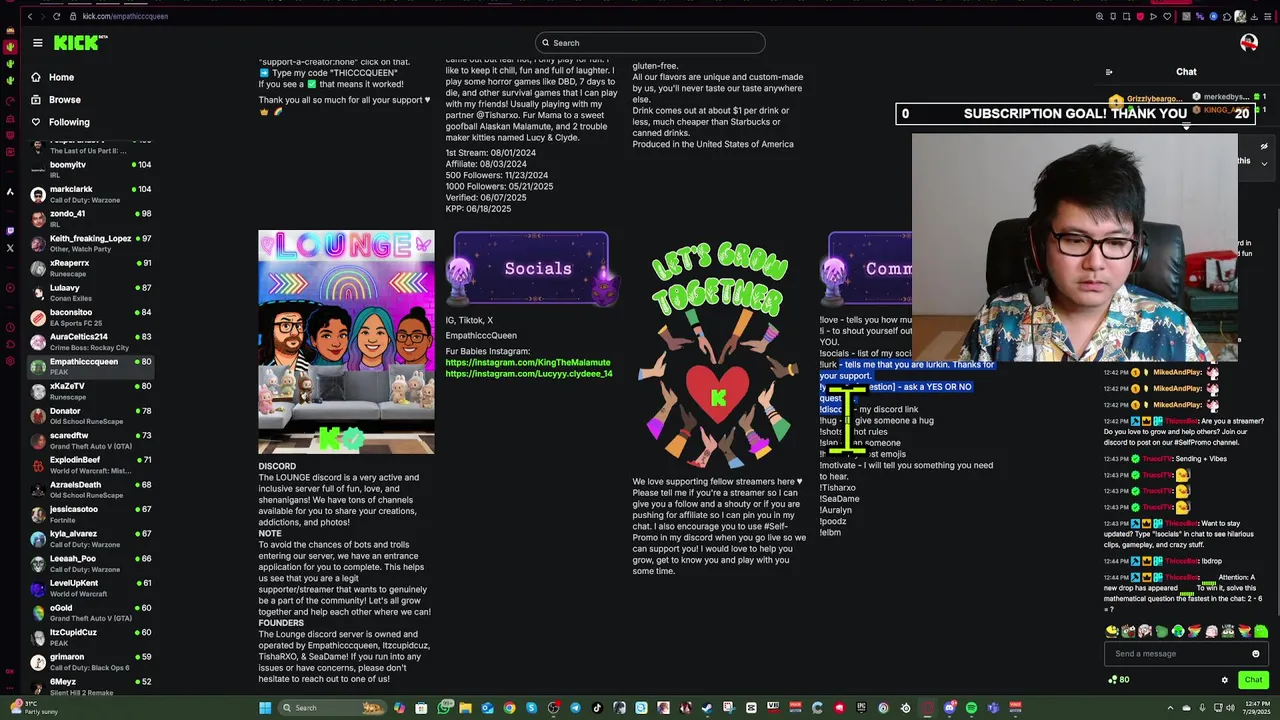This screenshot has width=1280, height=720.
Task: Click the Socials panel banner
Action: coord(531,268)
